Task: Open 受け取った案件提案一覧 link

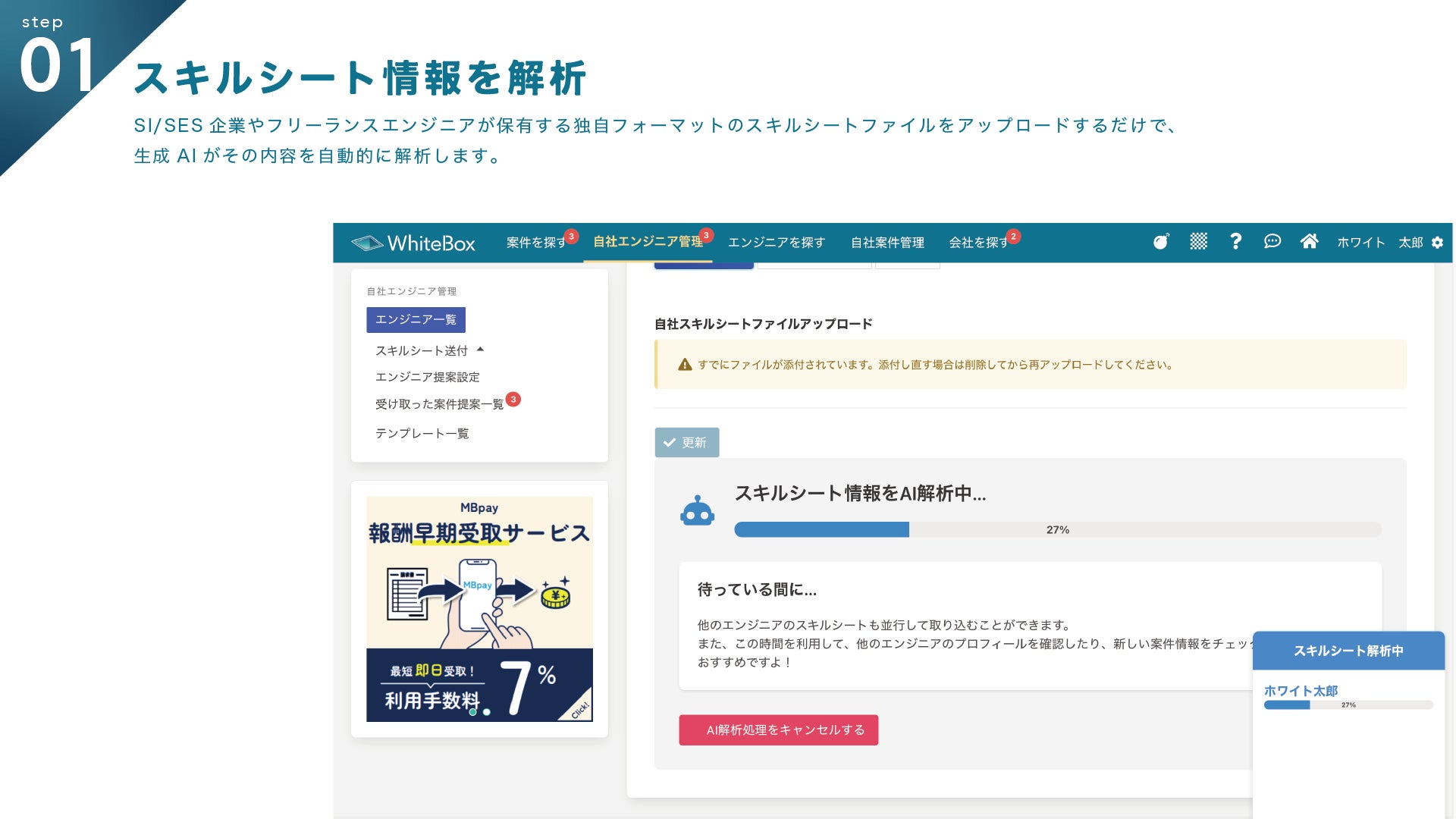Action: (439, 404)
